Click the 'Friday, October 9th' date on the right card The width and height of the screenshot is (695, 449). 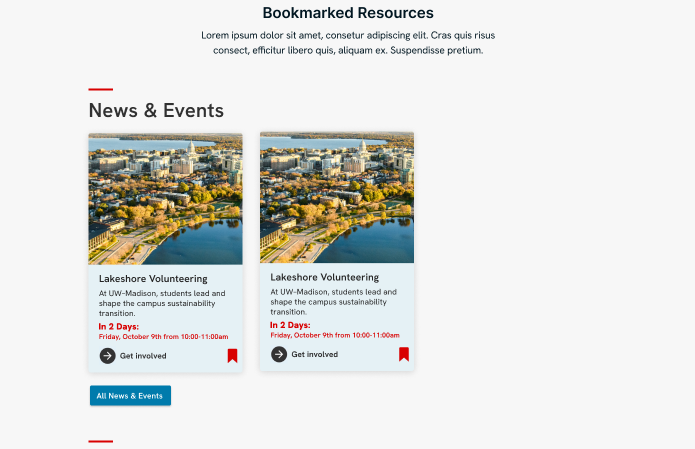point(335,336)
